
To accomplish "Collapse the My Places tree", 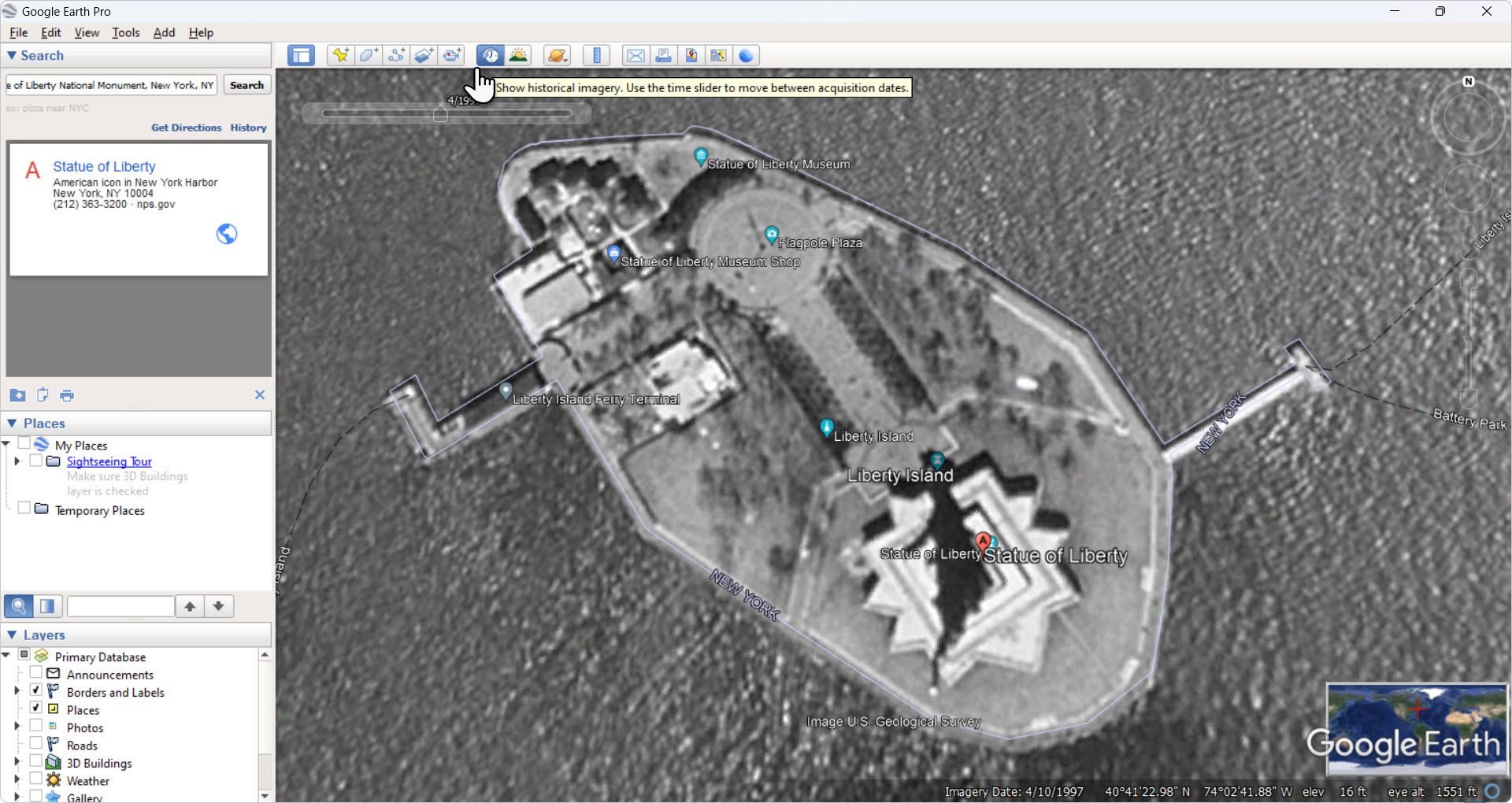I will (x=6, y=444).
